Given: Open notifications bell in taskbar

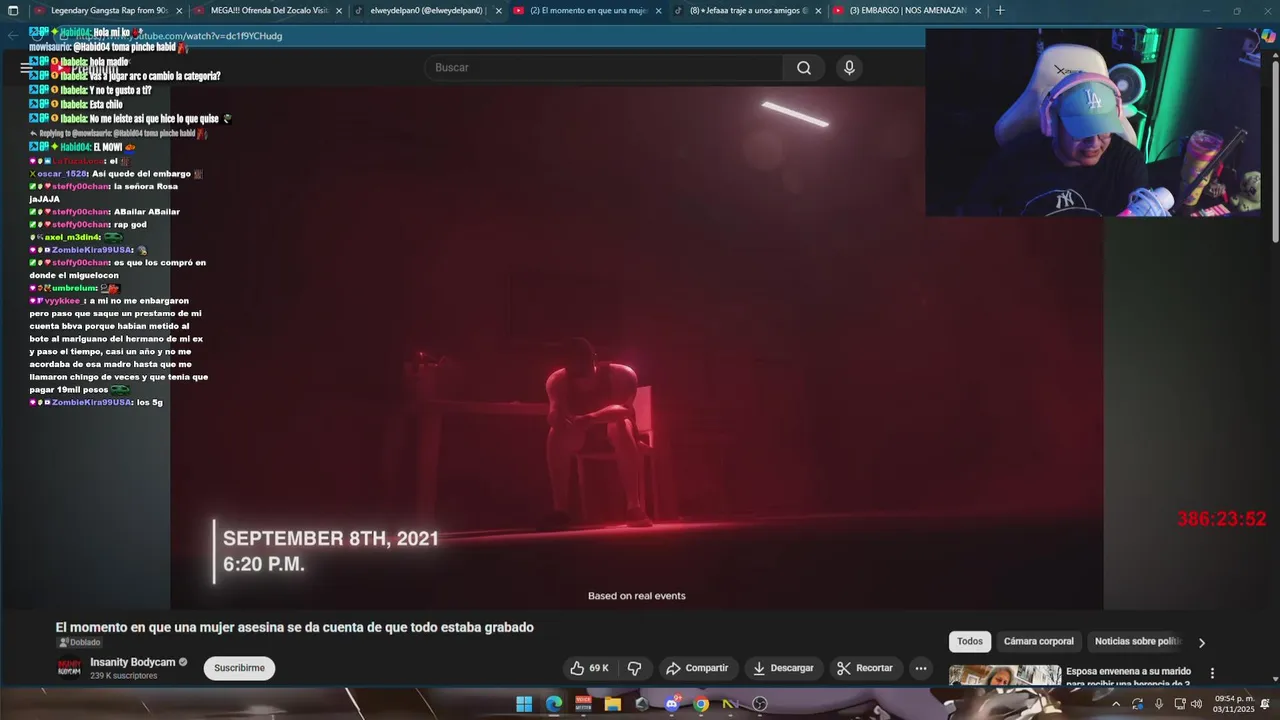Looking at the screenshot, I should coord(1265,704).
